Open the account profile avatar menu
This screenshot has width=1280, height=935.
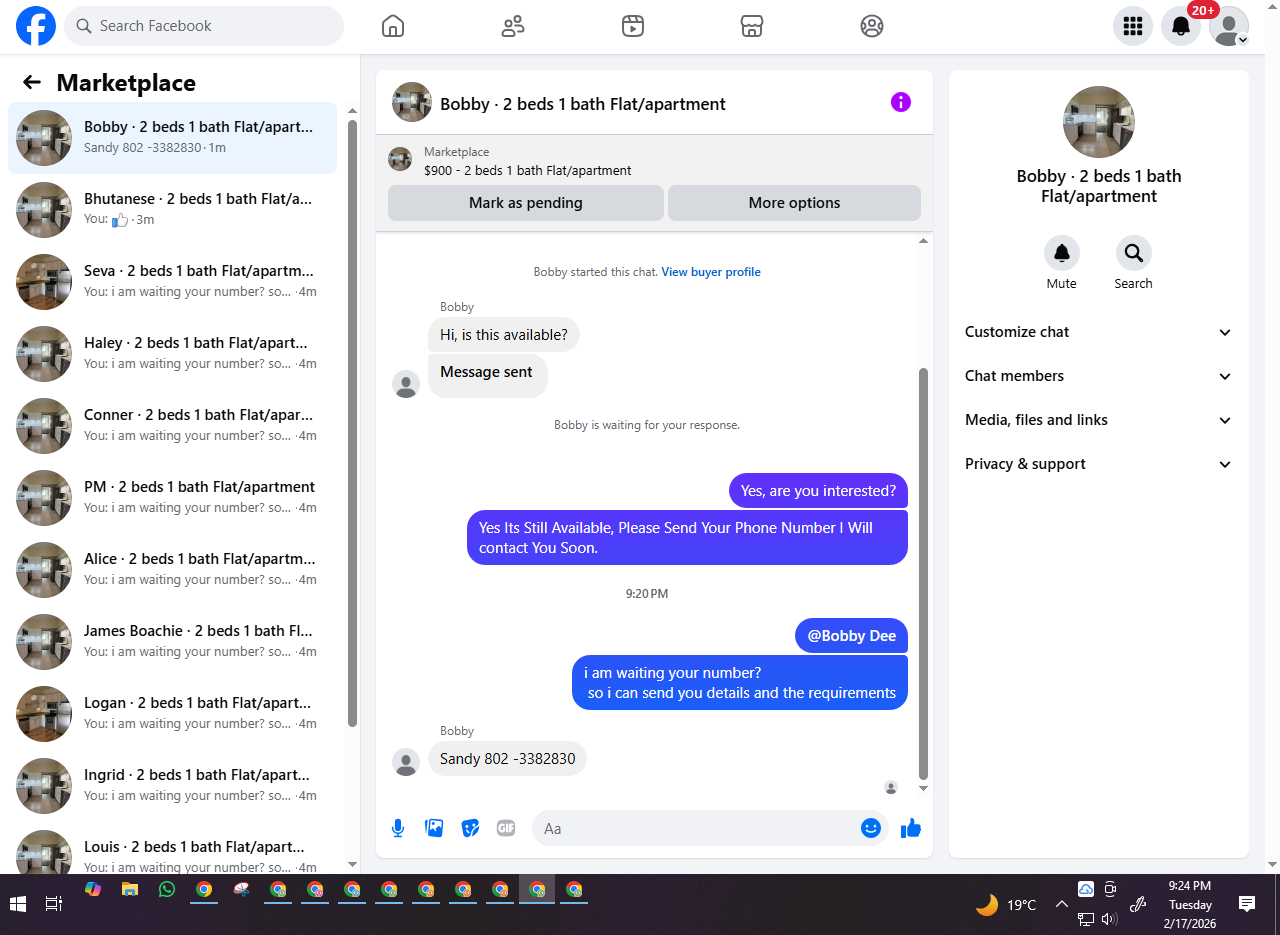(x=1229, y=26)
